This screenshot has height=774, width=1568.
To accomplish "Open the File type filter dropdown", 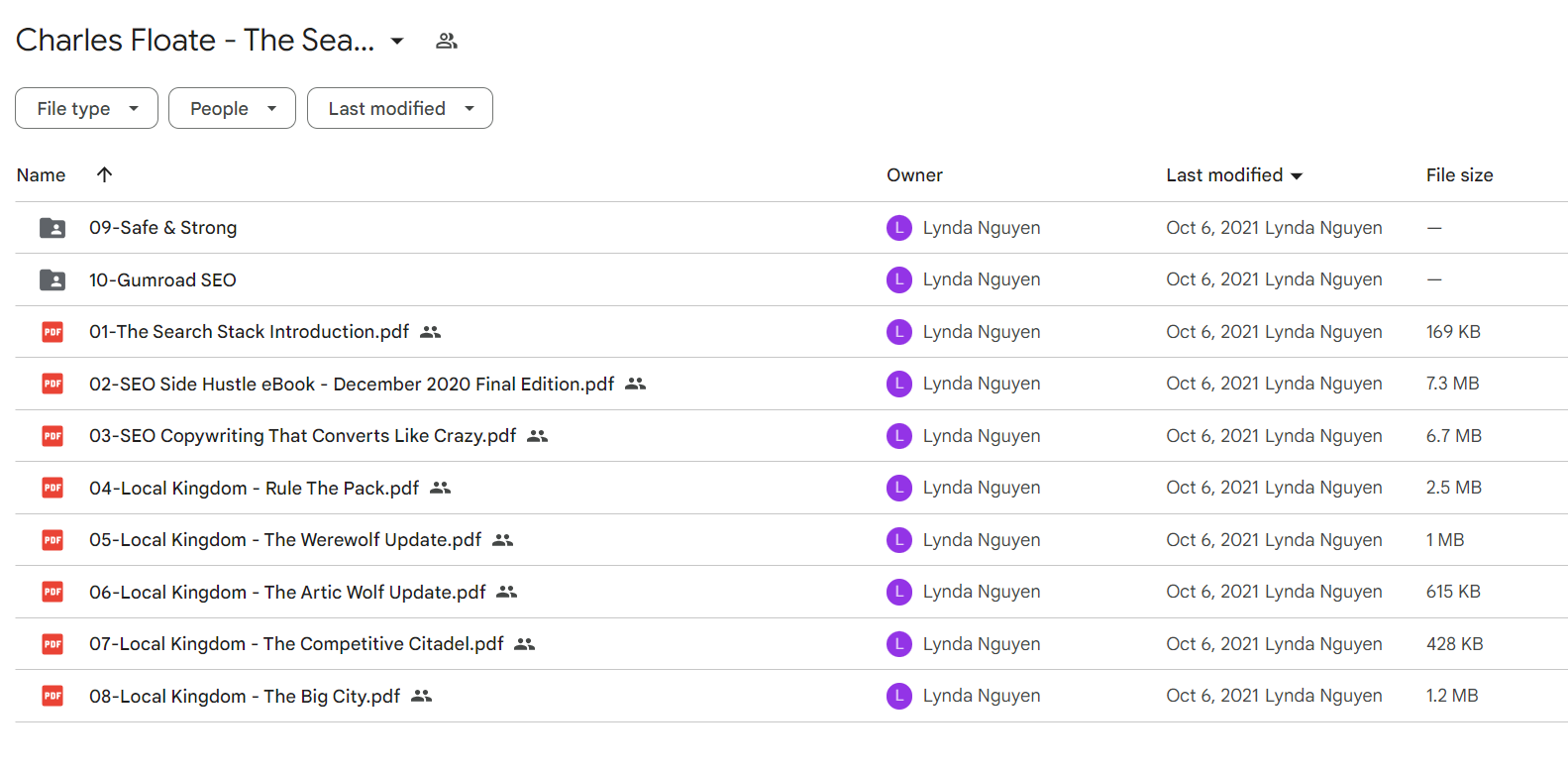I will click(x=86, y=108).
